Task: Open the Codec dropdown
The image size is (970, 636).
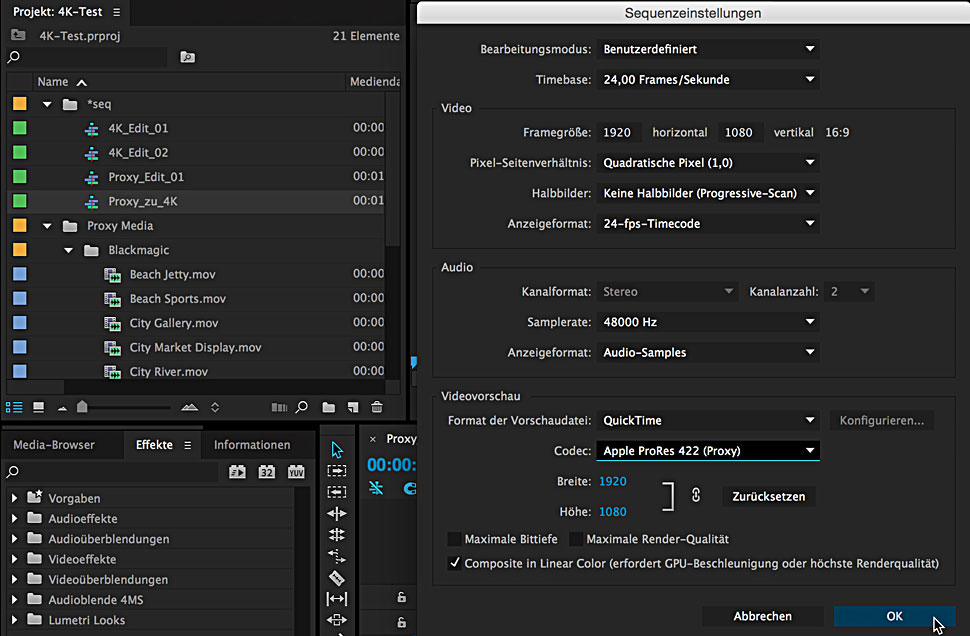Action: pyautogui.click(x=708, y=451)
